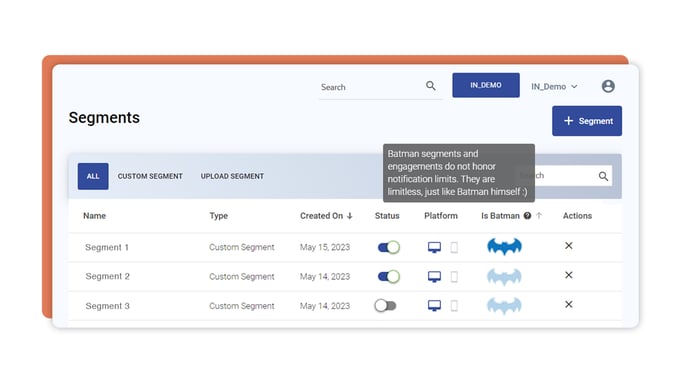The width and height of the screenshot is (681, 383).
Task: Click the Actions column header
Action: 577,216
